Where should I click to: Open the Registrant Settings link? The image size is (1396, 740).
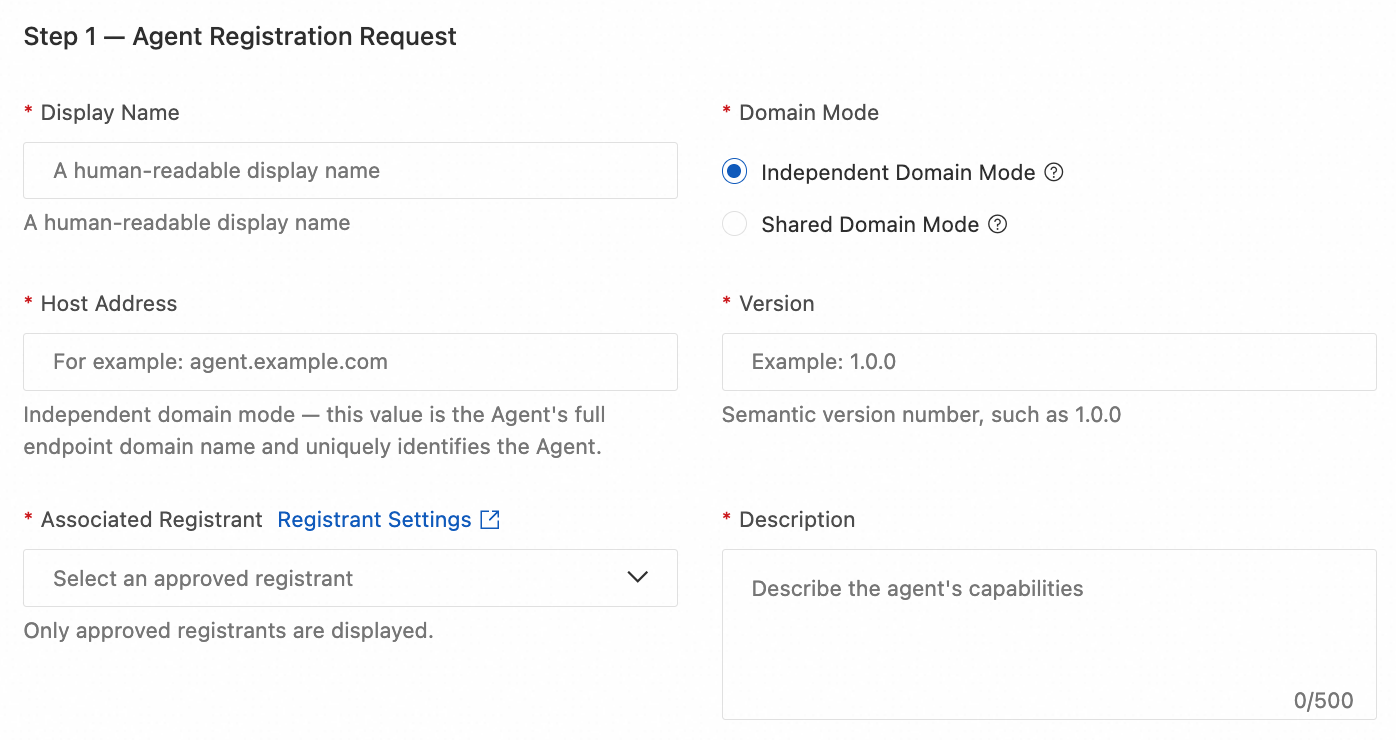point(374,520)
